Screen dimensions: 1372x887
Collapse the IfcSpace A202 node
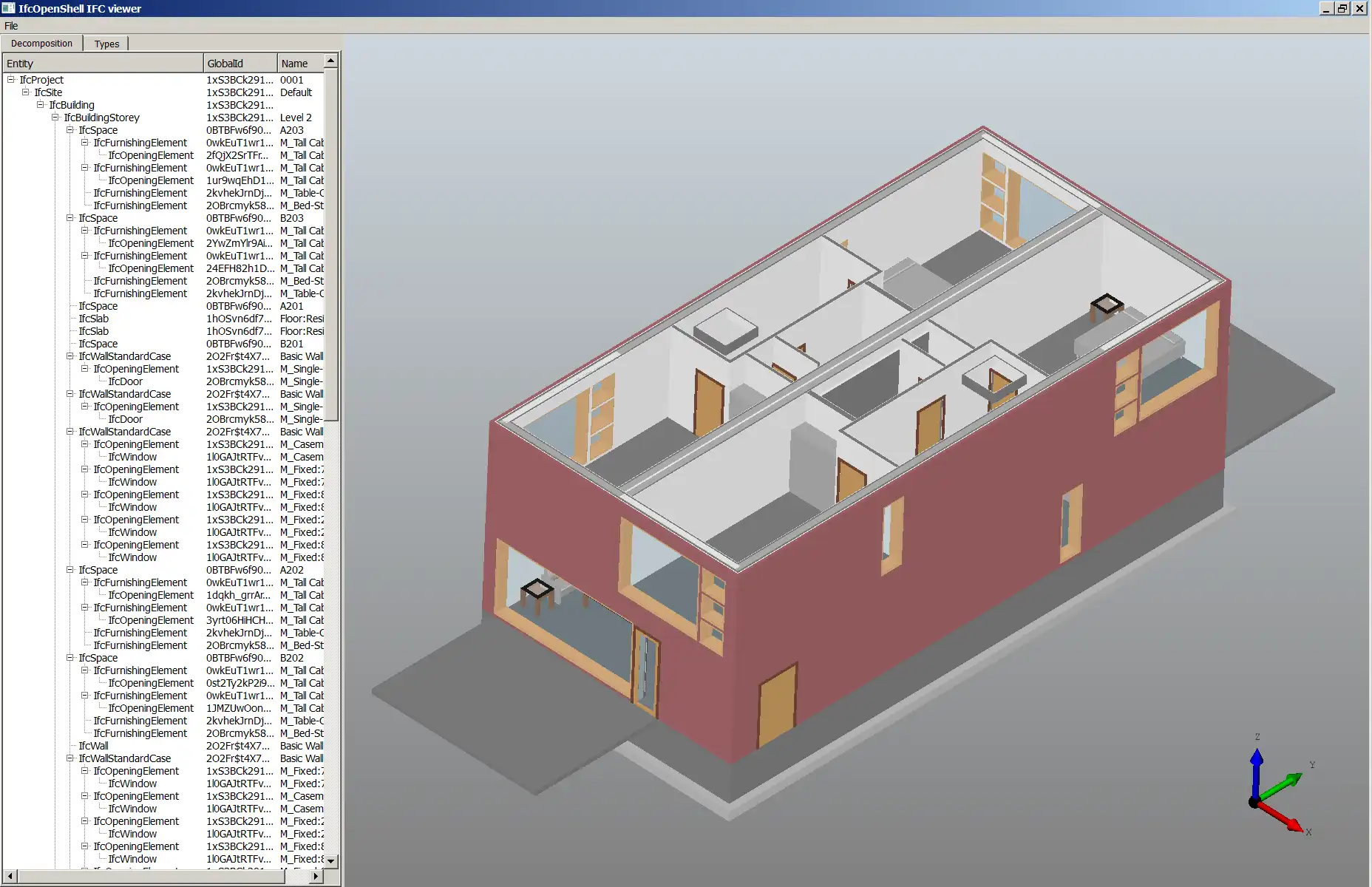70,570
